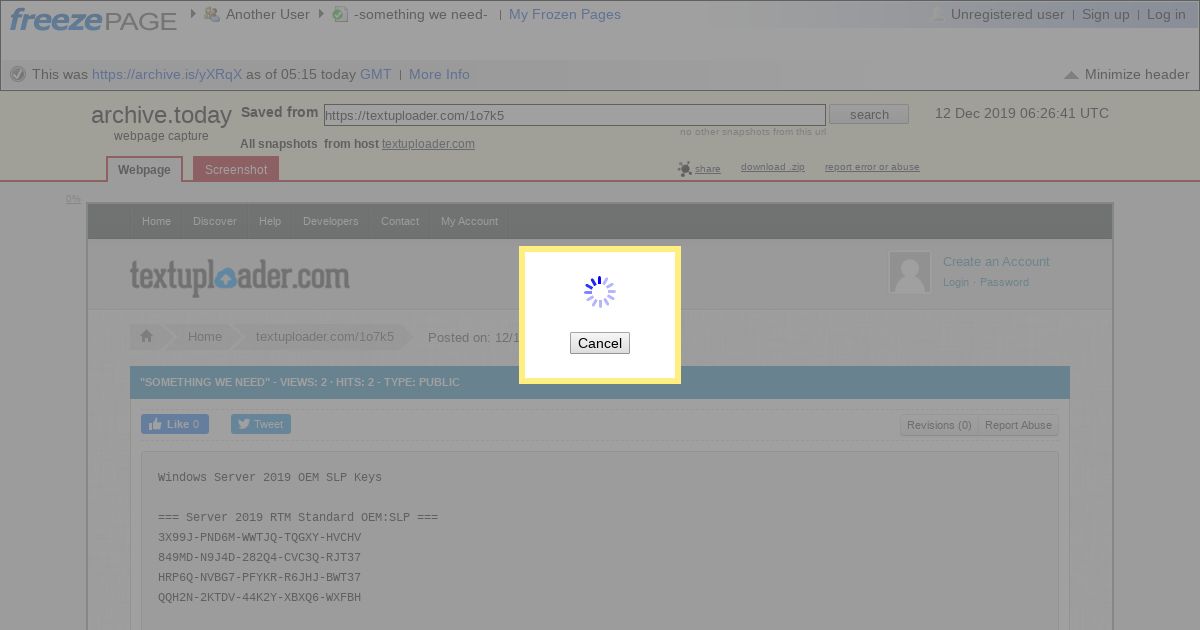1200x630 pixels.
Task: Click the Home breadcrumb item
Action: point(205,337)
